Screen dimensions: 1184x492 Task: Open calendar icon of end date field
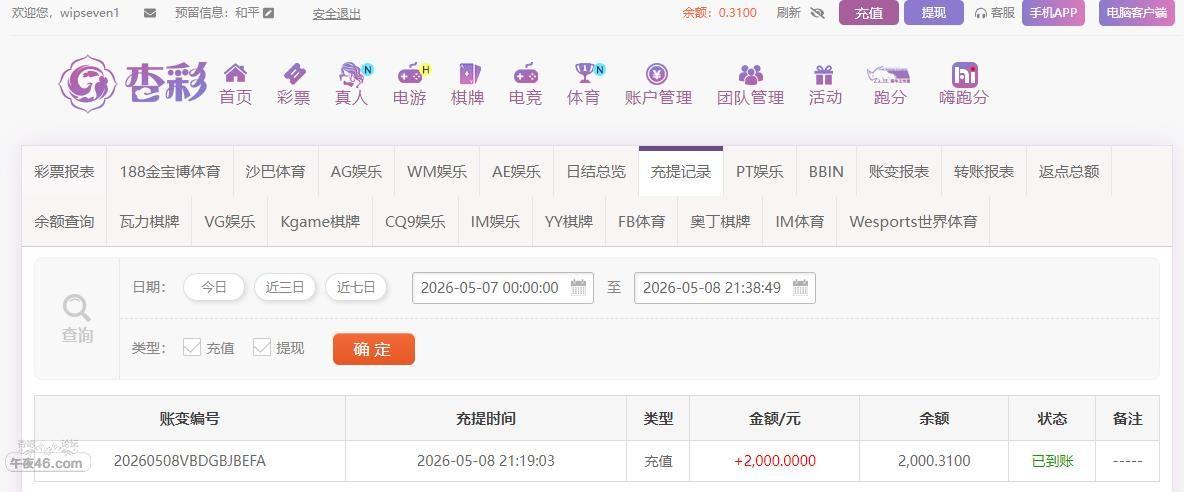pyautogui.click(x=800, y=288)
